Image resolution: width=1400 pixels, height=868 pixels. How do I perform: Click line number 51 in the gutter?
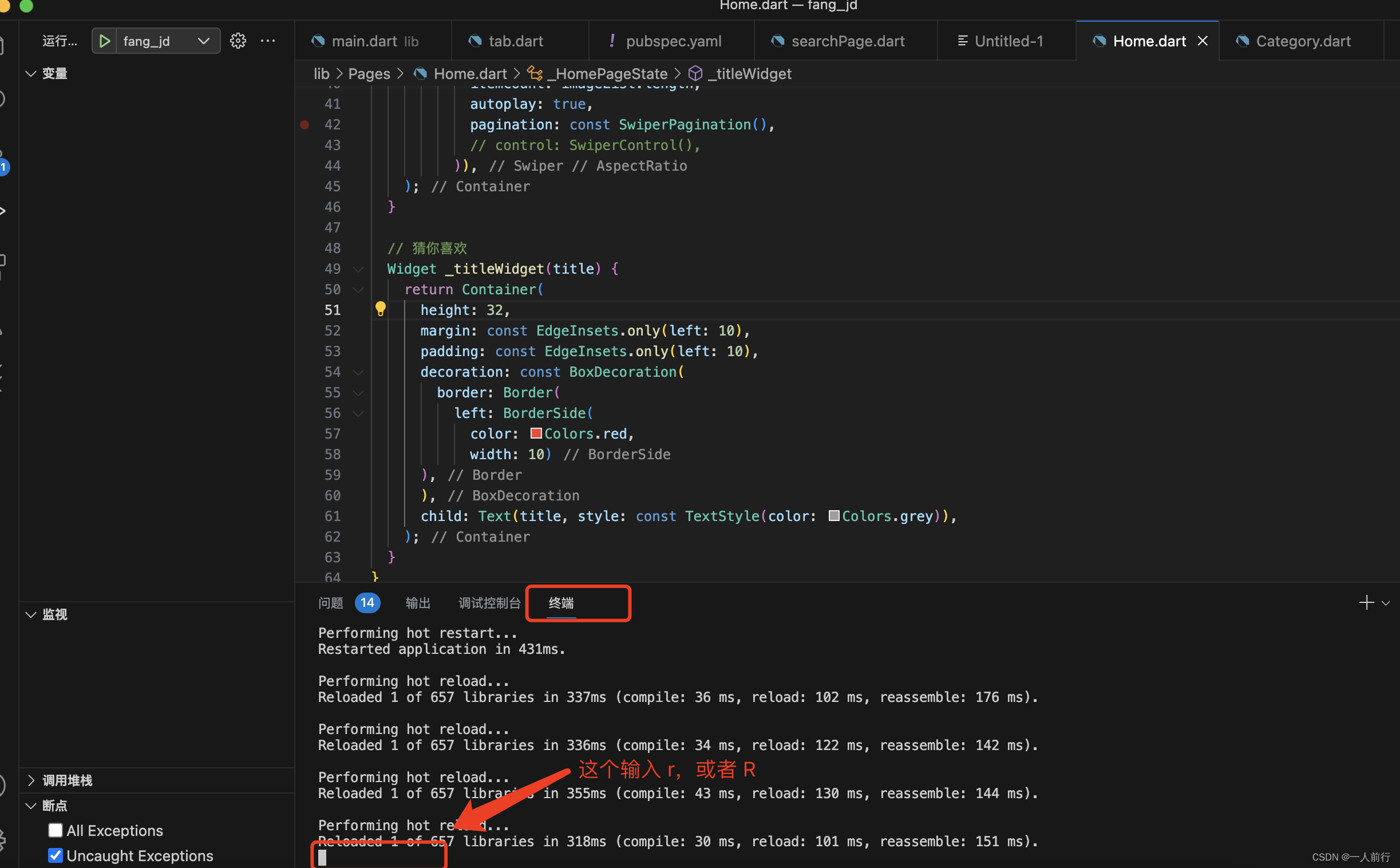pos(332,310)
